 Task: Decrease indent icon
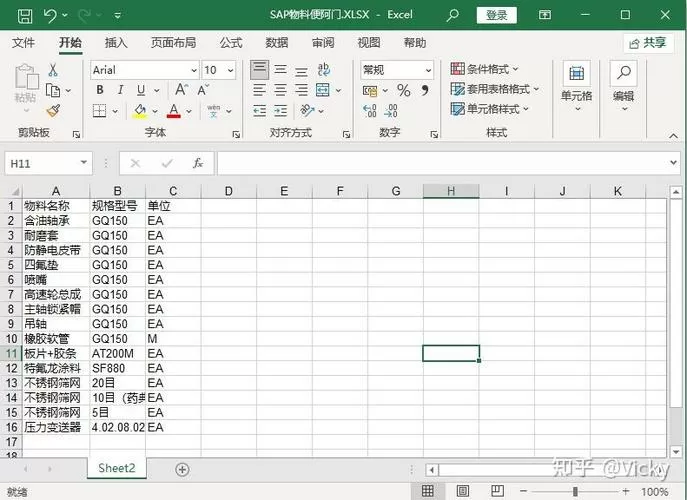[259, 111]
